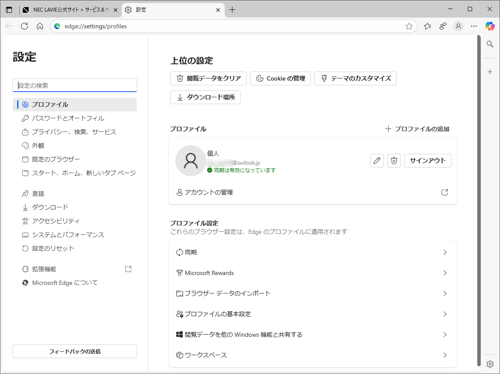500x374 pixels.
Task: Open ダウンロード in settings sidebar
Action: (75, 207)
